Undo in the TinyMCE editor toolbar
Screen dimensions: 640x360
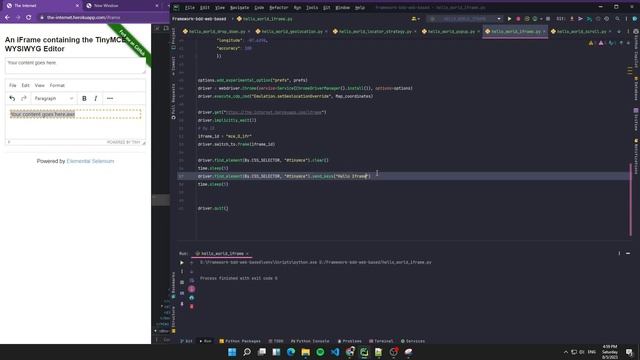(12, 98)
